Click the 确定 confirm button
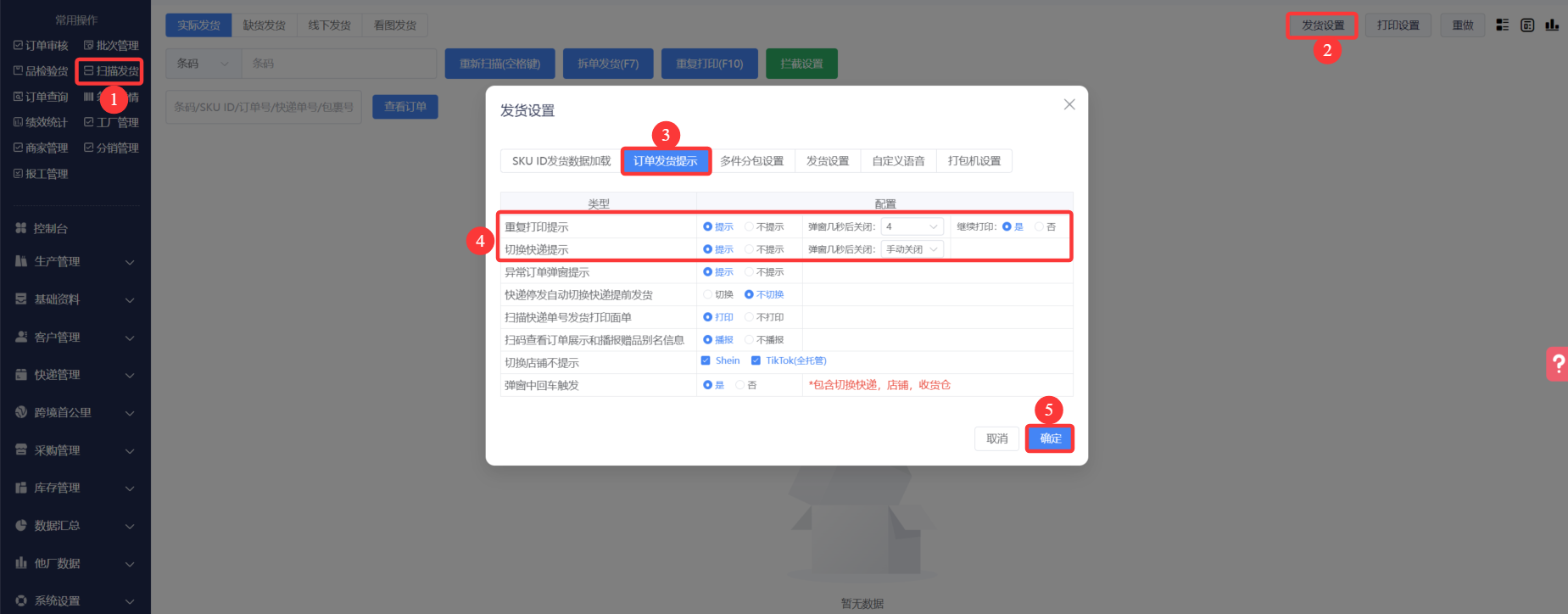 (x=1050, y=438)
